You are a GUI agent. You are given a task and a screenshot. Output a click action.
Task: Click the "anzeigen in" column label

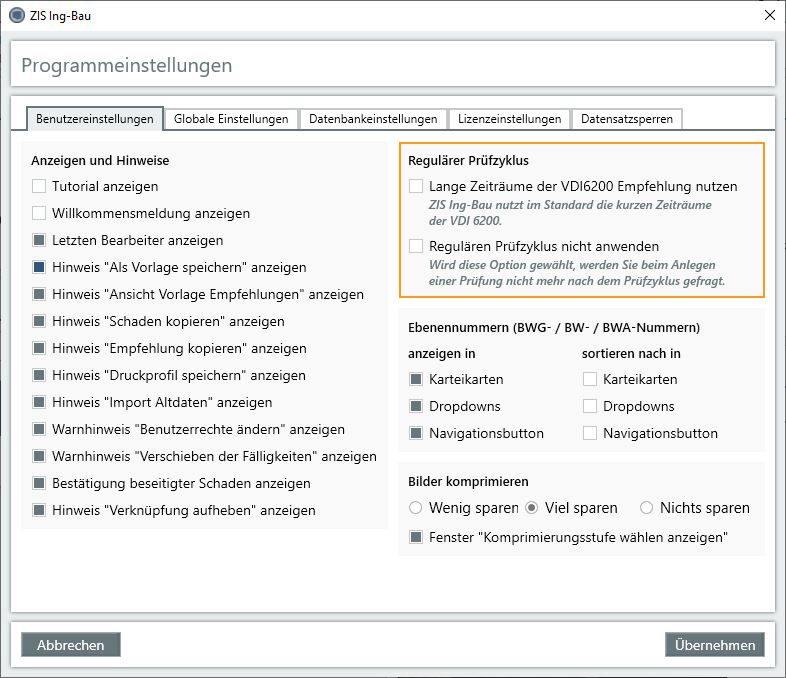pyautogui.click(x=442, y=354)
